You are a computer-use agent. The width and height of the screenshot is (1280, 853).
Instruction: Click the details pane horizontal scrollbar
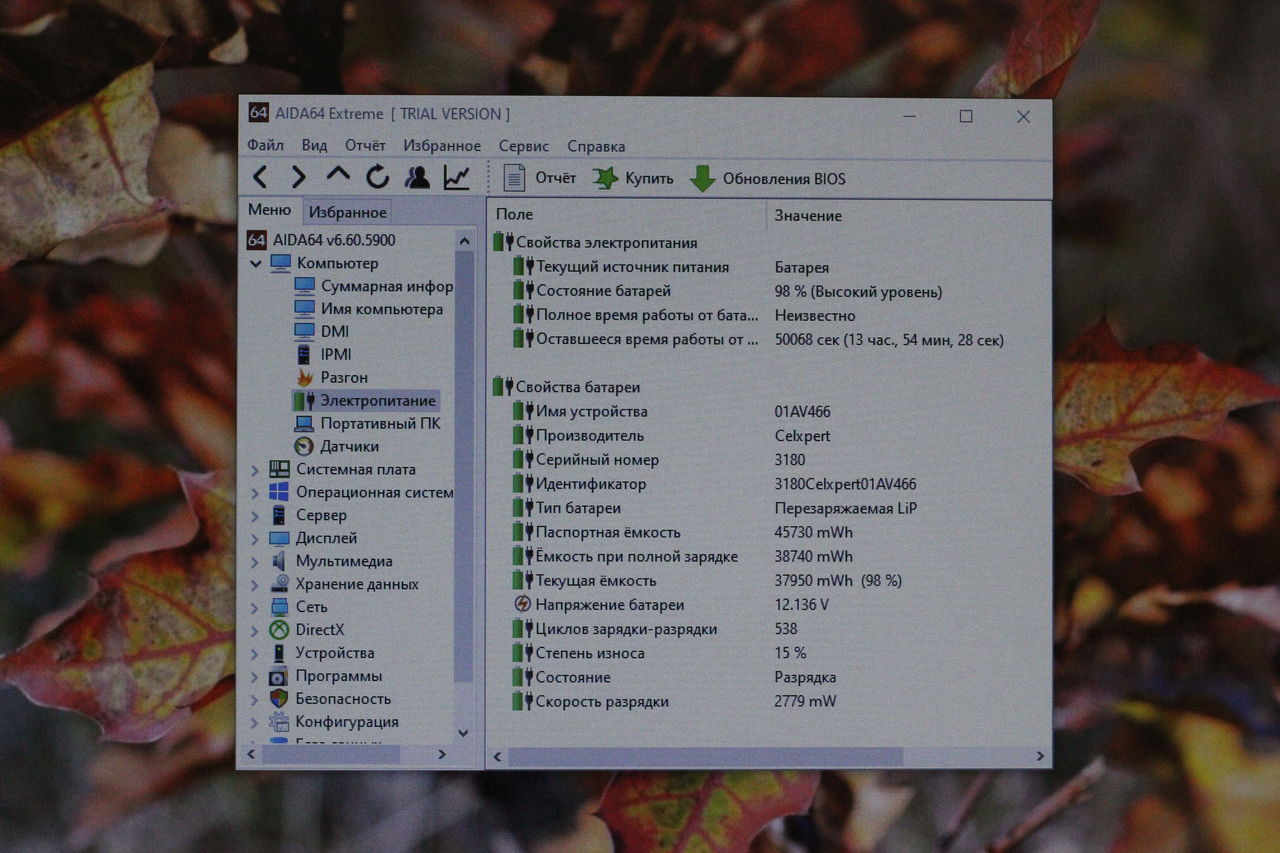click(705, 756)
